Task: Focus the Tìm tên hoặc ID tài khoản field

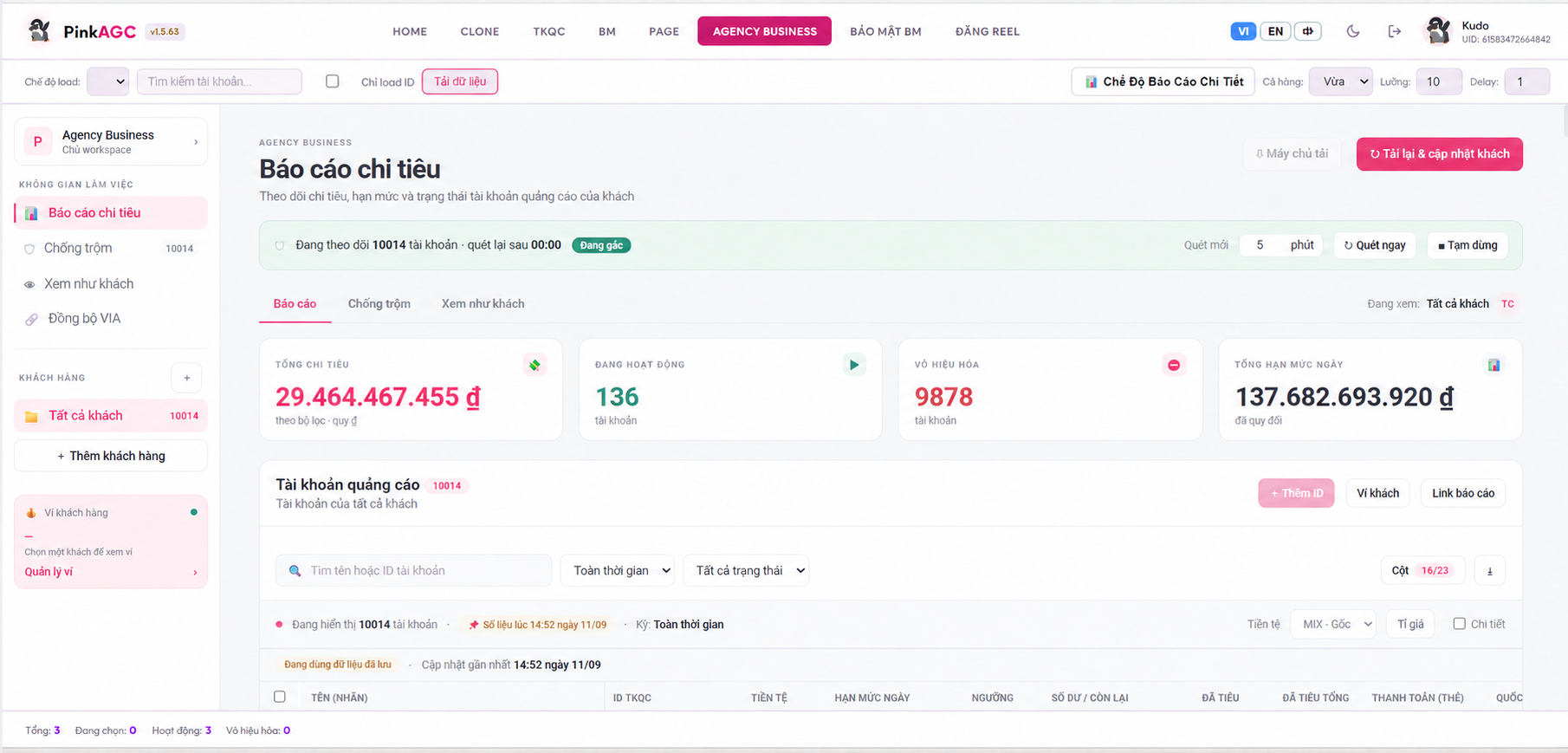Action: (x=413, y=570)
